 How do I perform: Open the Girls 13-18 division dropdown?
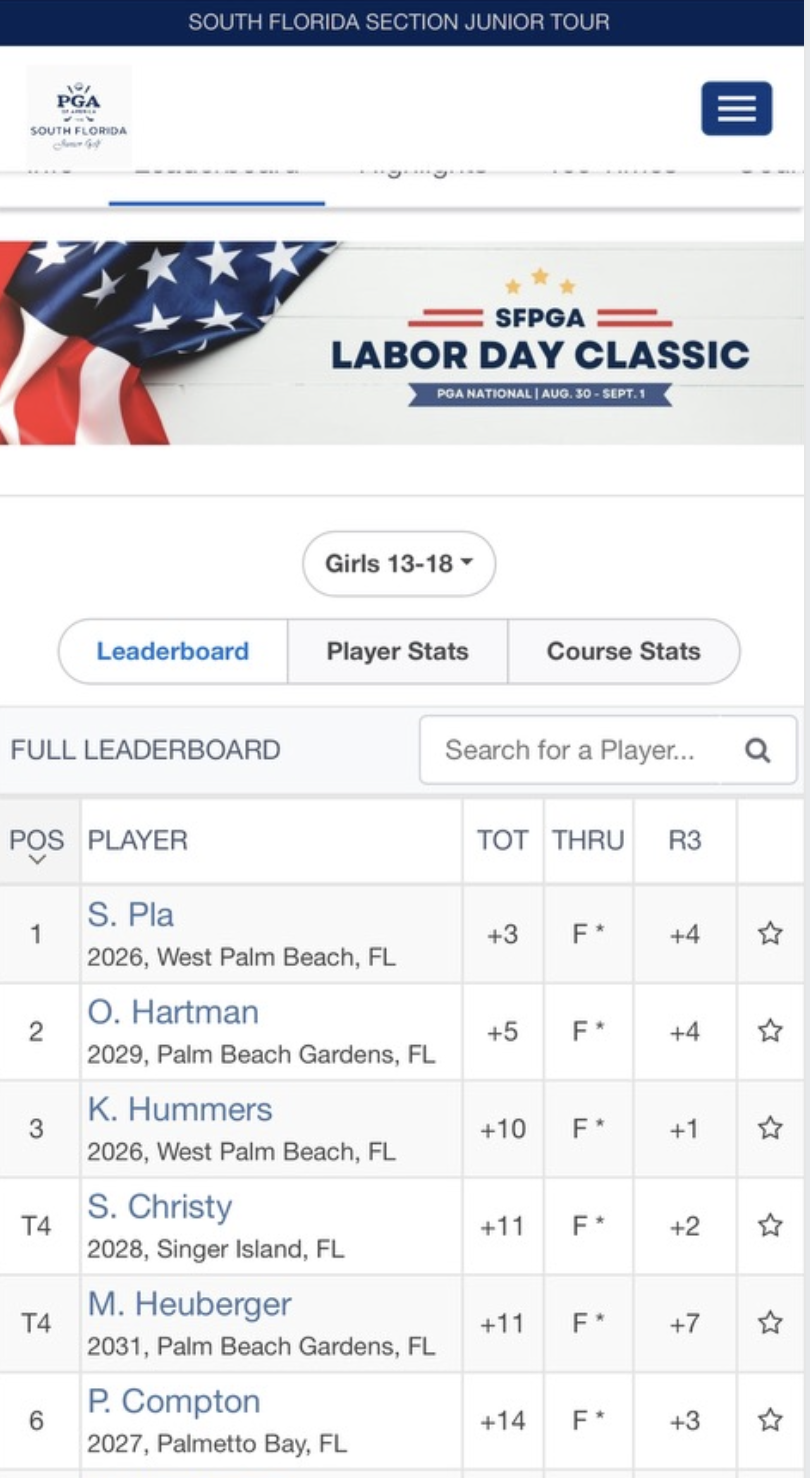pyautogui.click(x=399, y=564)
